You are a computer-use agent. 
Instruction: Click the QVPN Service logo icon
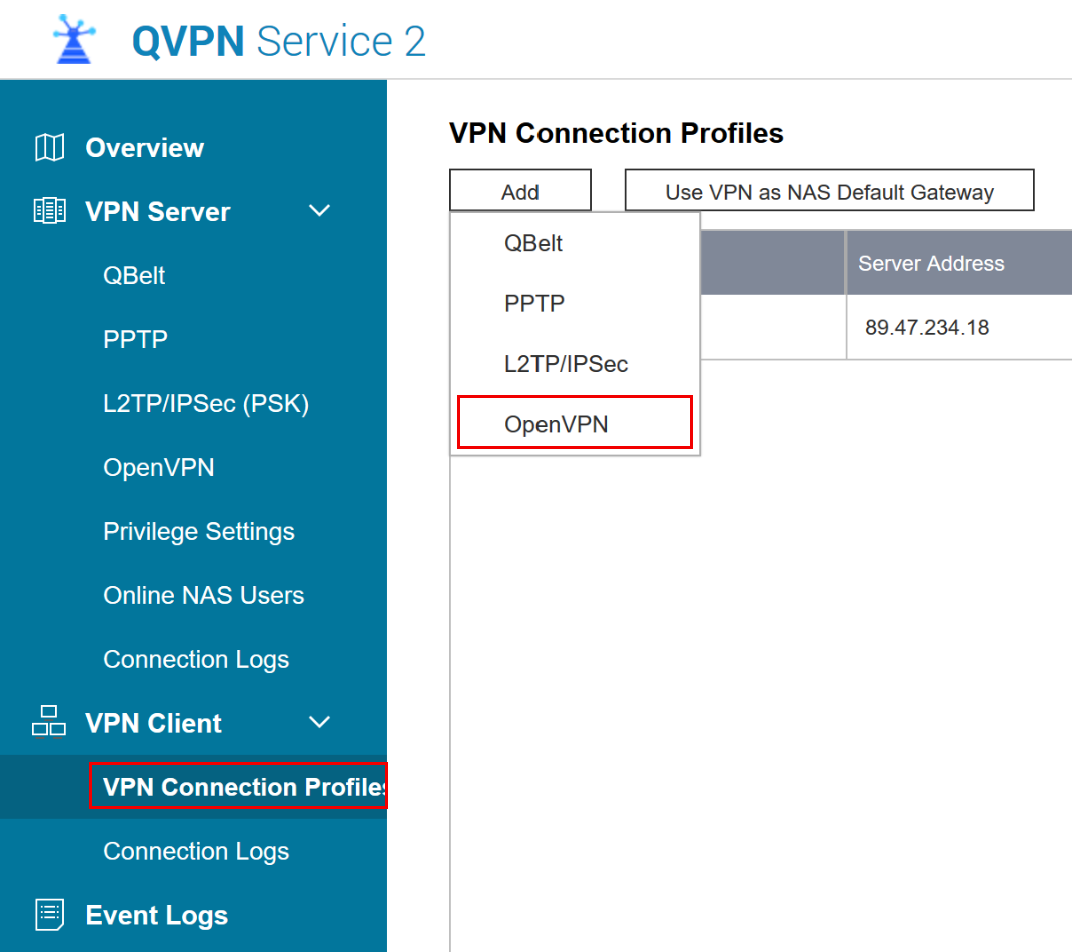(74, 40)
